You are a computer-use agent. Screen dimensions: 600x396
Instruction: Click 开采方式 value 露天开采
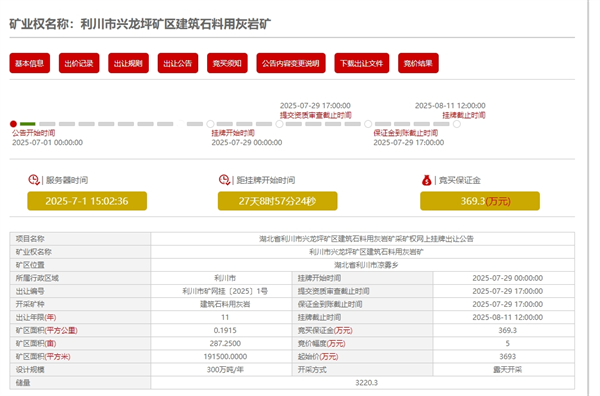click(507, 370)
